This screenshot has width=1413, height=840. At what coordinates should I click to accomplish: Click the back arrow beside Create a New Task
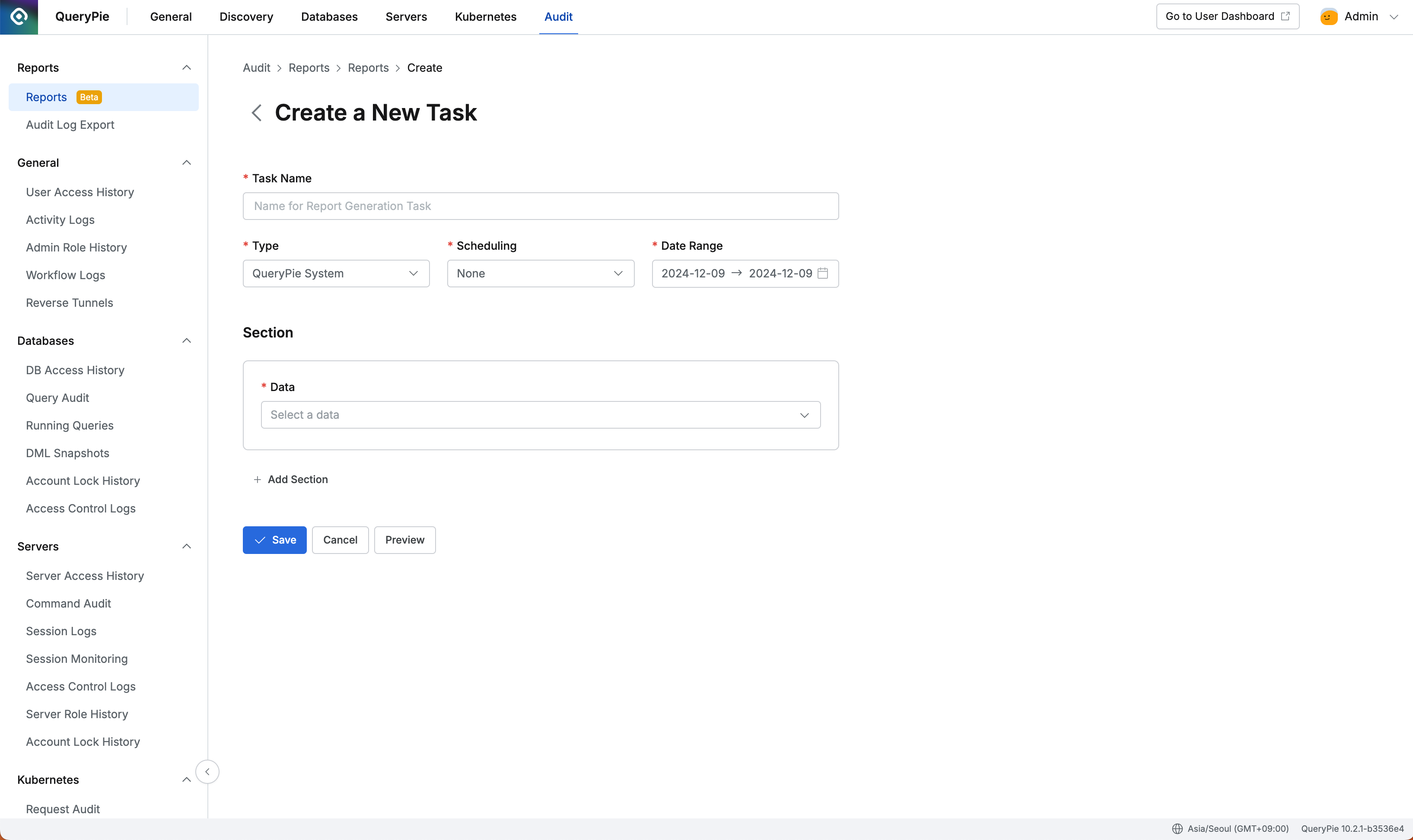click(x=256, y=113)
